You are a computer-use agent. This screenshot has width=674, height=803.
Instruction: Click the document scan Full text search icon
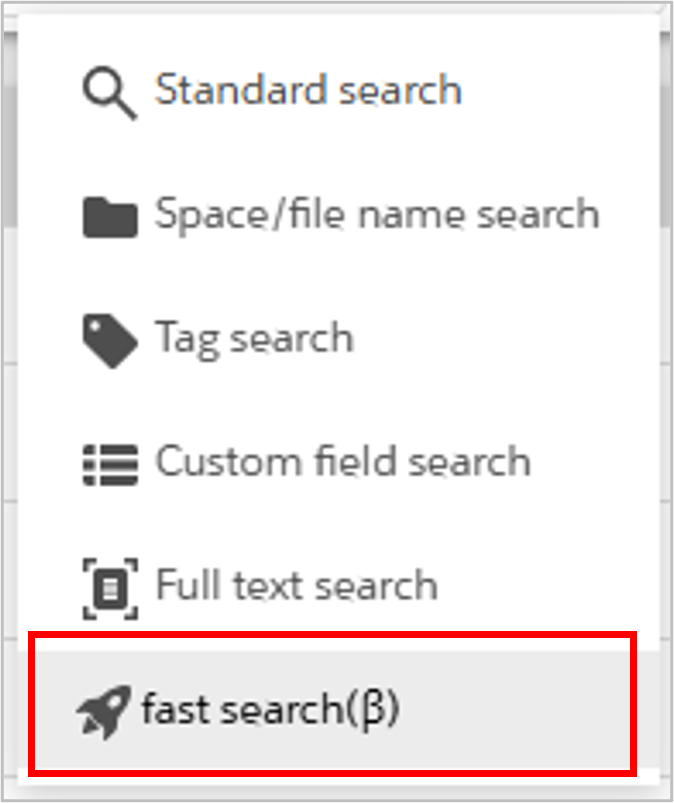[x=109, y=587]
